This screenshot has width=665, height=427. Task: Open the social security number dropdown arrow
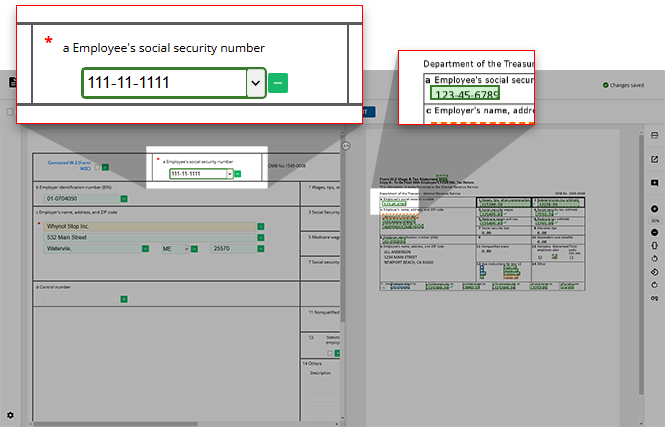pyautogui.click(x=229, y=174)
